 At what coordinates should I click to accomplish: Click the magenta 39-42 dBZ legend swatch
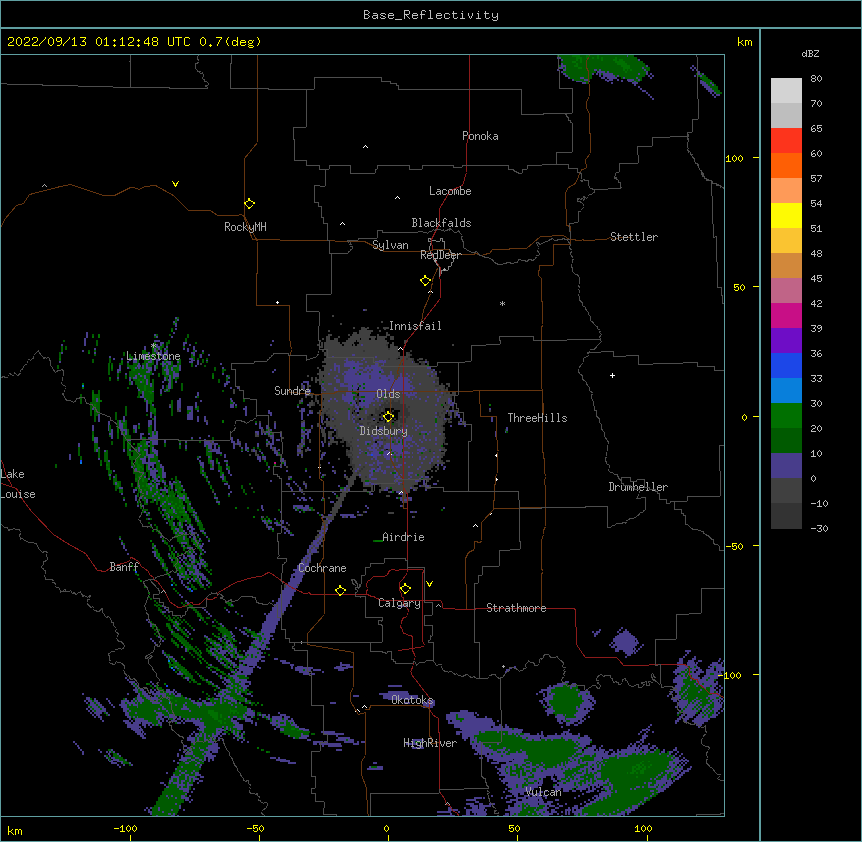pos(786,315)
